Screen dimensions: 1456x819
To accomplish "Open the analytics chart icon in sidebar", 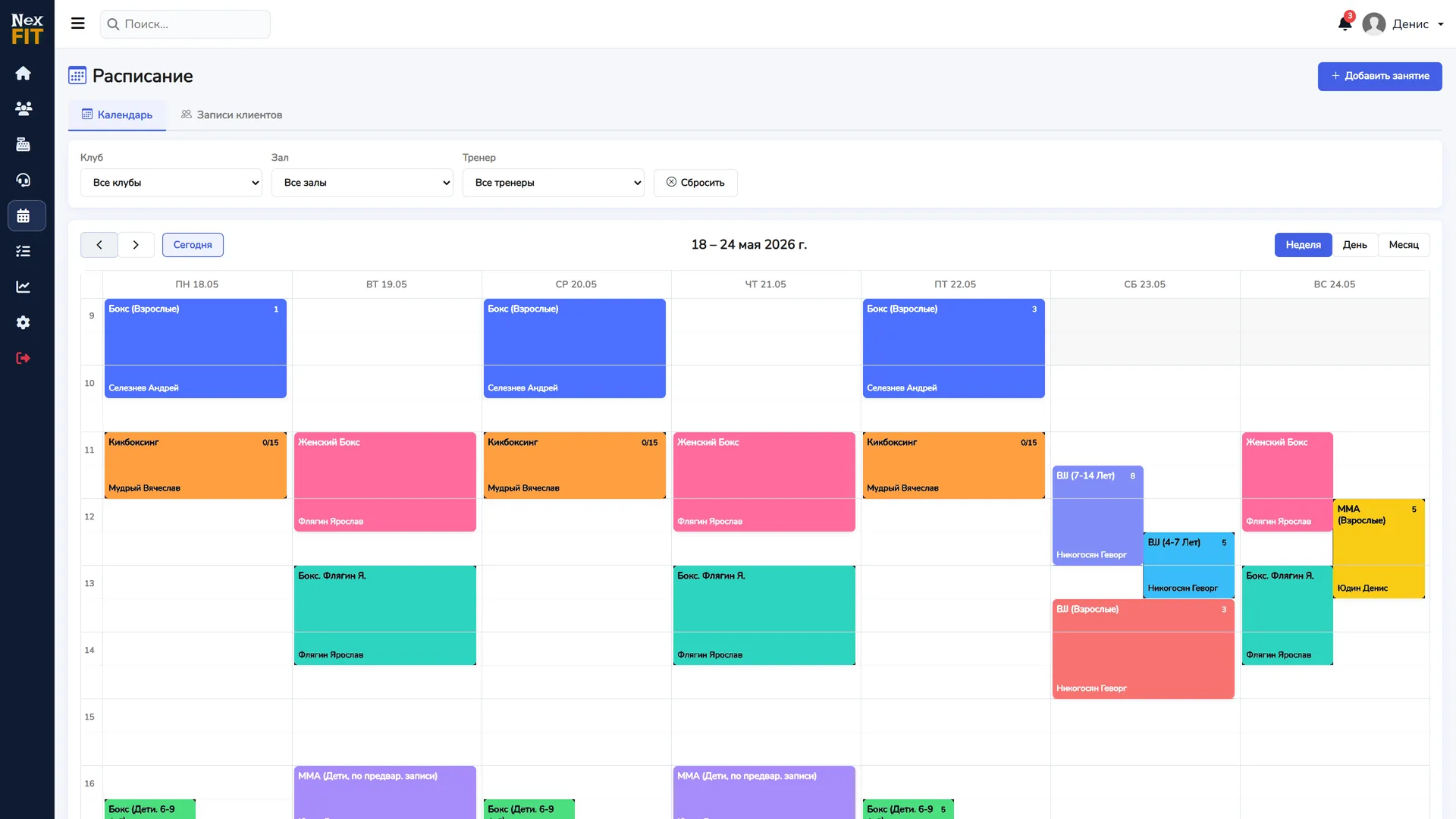I will click(x=24, y=287).
